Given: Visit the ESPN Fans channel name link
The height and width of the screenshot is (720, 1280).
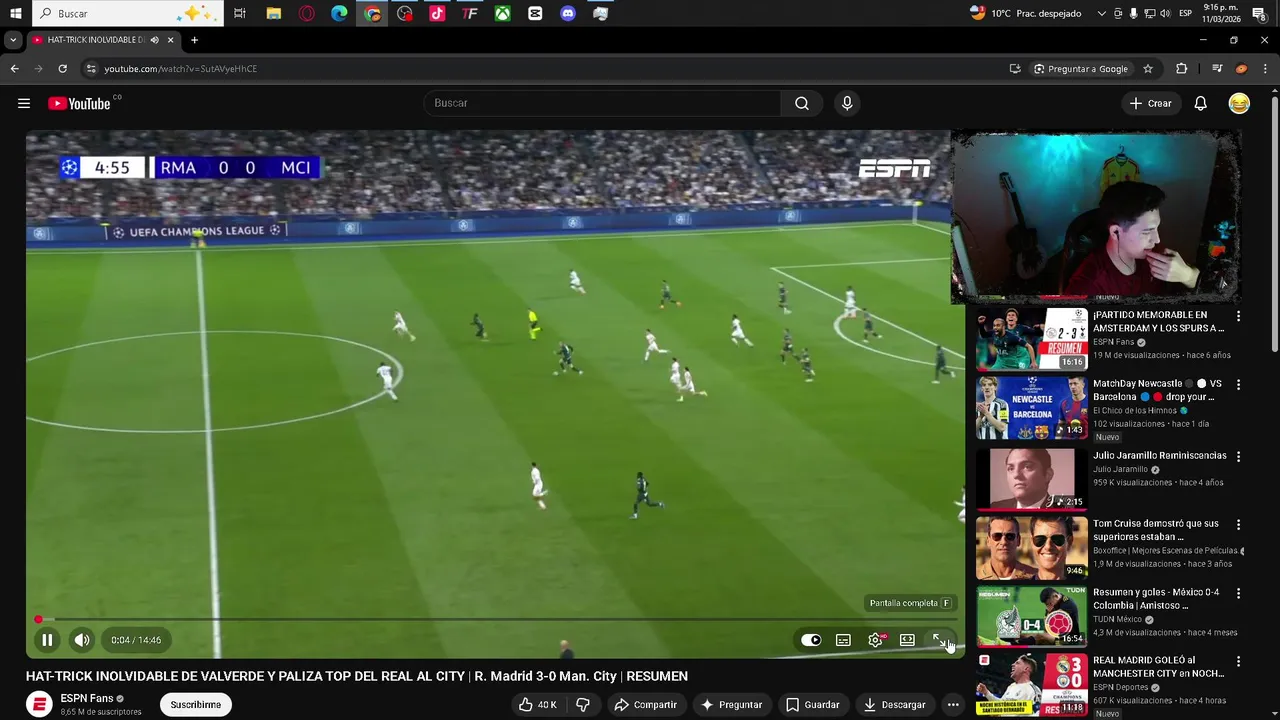Looking at the screenshot, I should pos(87,698).
